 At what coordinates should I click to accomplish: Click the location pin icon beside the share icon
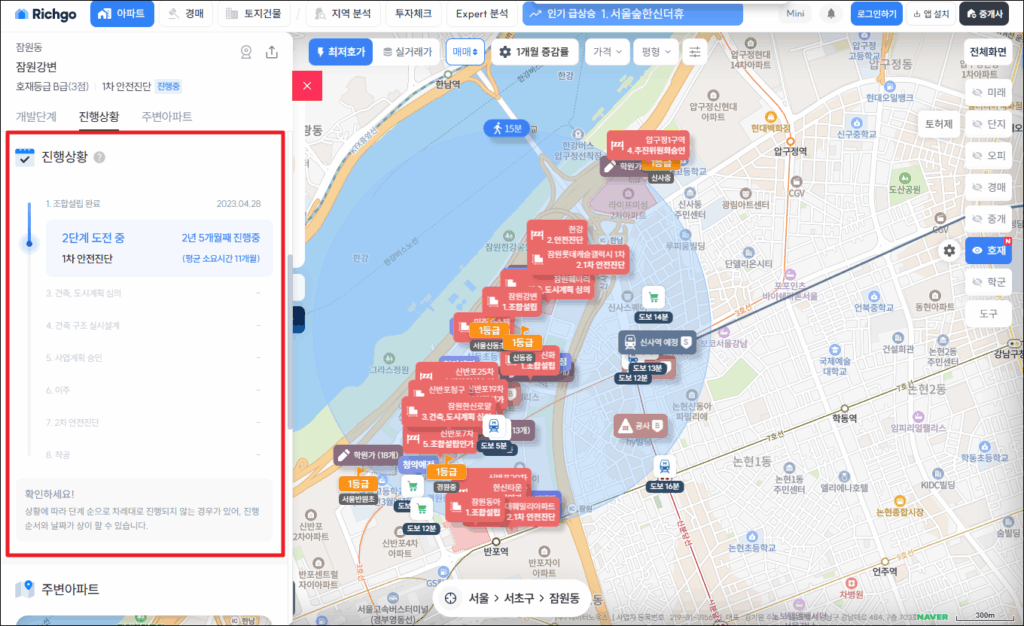(246, 53)
